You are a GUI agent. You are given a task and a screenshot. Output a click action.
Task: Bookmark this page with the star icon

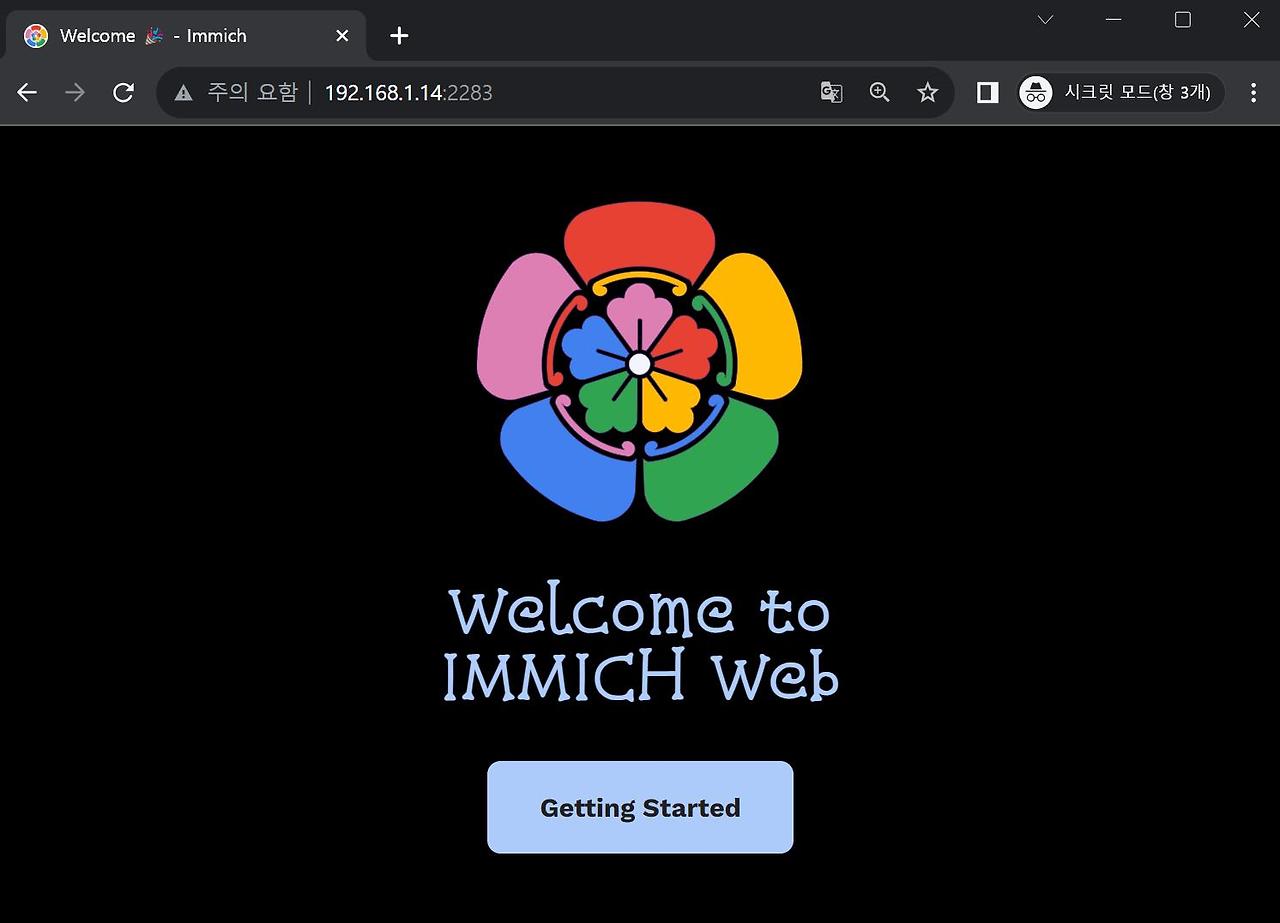tap(928, 93)
